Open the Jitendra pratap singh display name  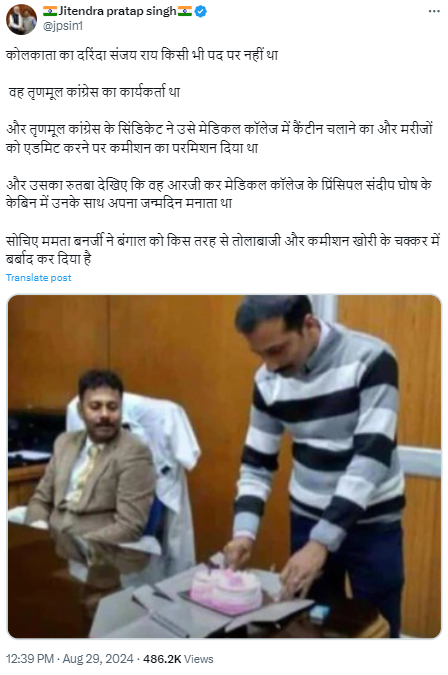click(117, 11)
